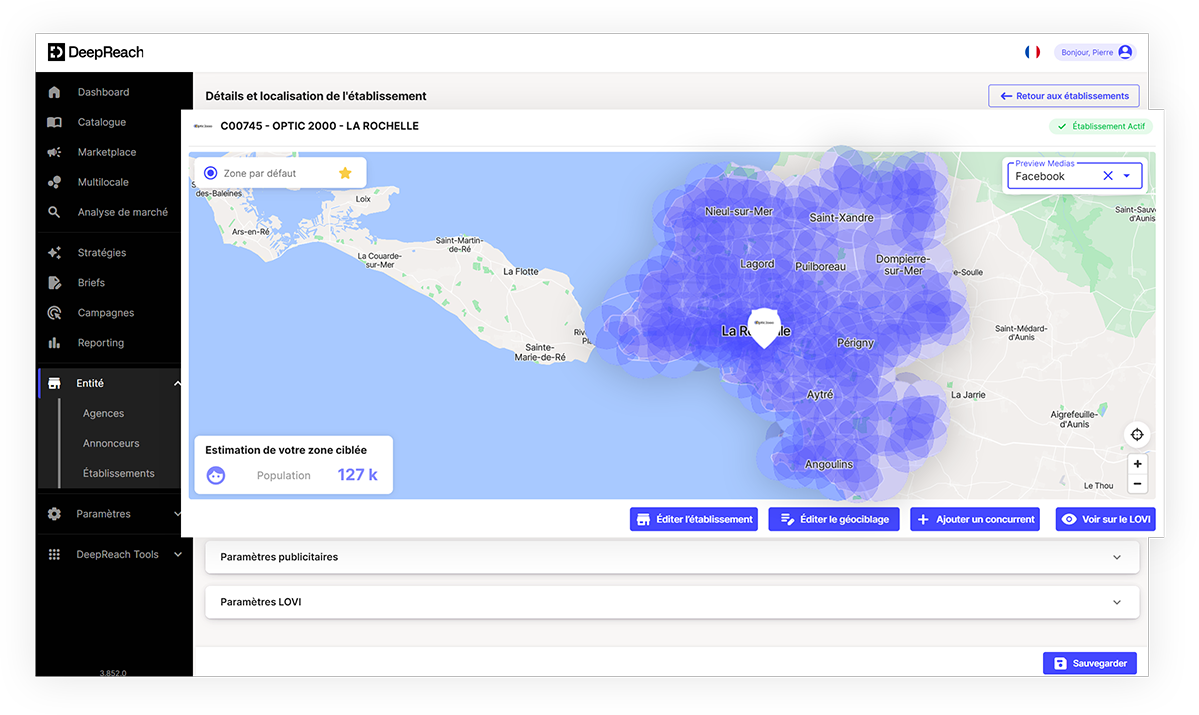The height and width of the screenshot is (715, 1199).
Task: Click the Paramètres gear icon
Action: click(54, 514)
